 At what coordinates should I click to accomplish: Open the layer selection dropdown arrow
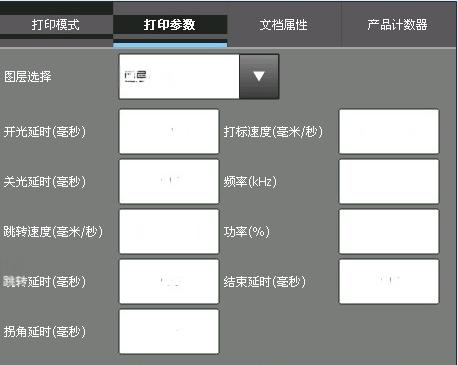click(259, 77)
